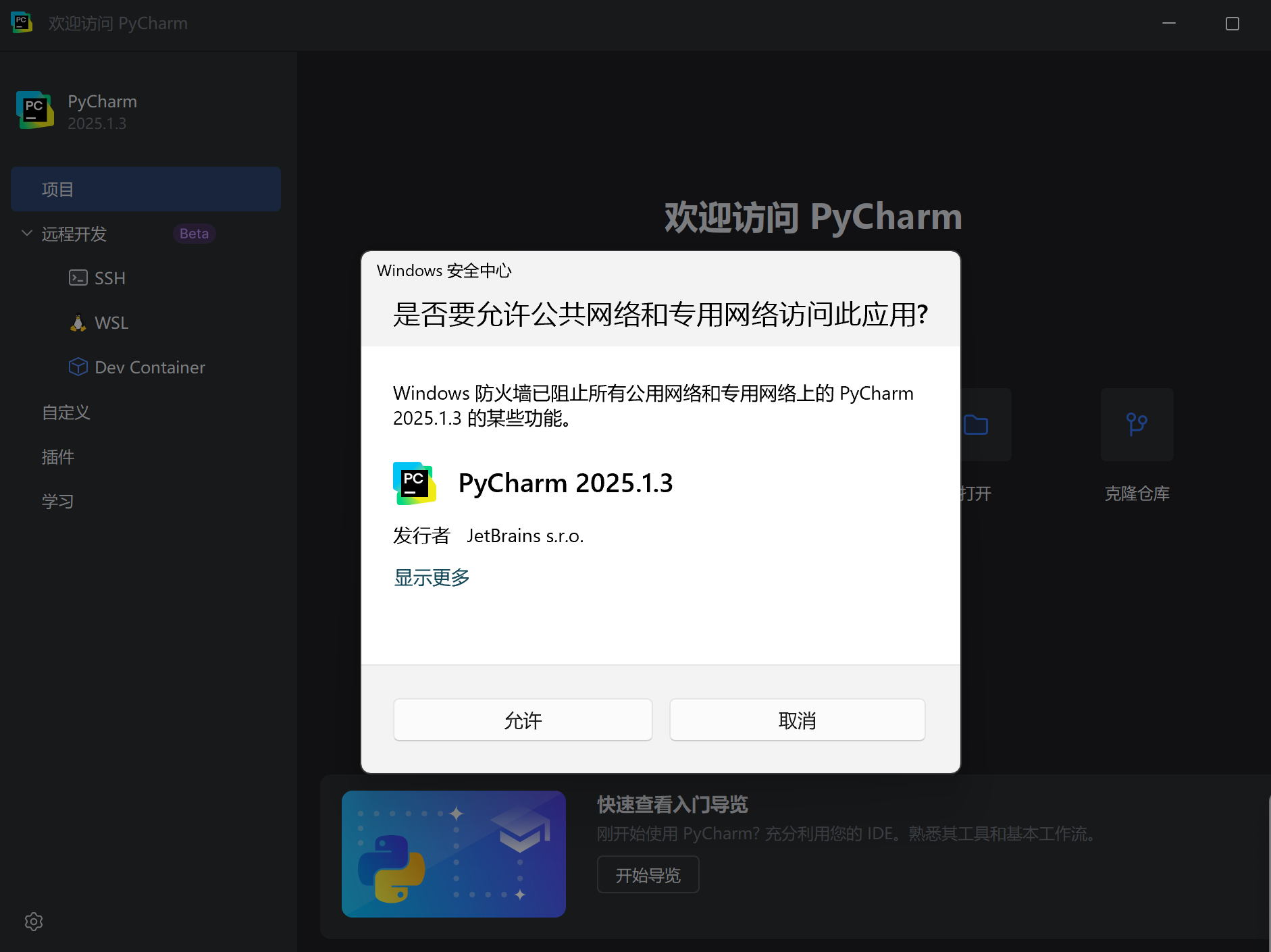The height and width of the screenshot is (952, 1271).
Task: Click the Python tour thumbnail image
Action: pyautogui.click(x=453, y=854)
